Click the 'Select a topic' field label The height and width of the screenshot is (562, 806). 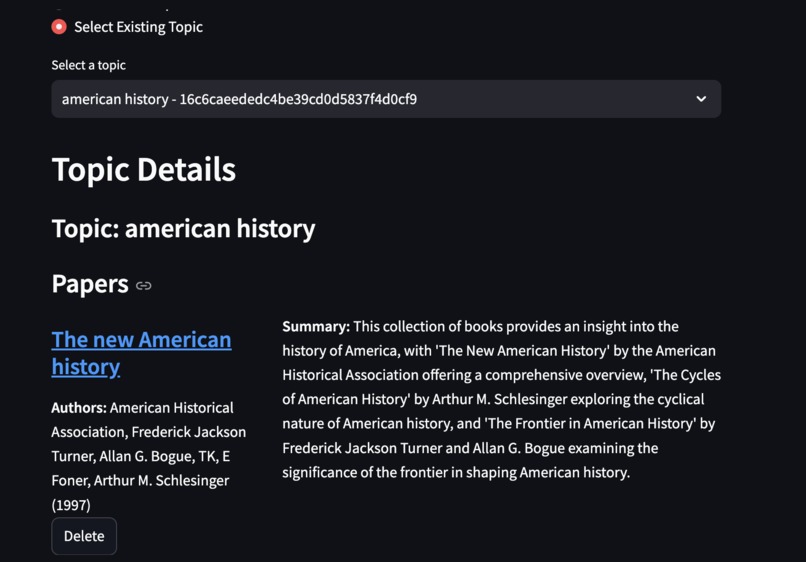coord(88,65)
